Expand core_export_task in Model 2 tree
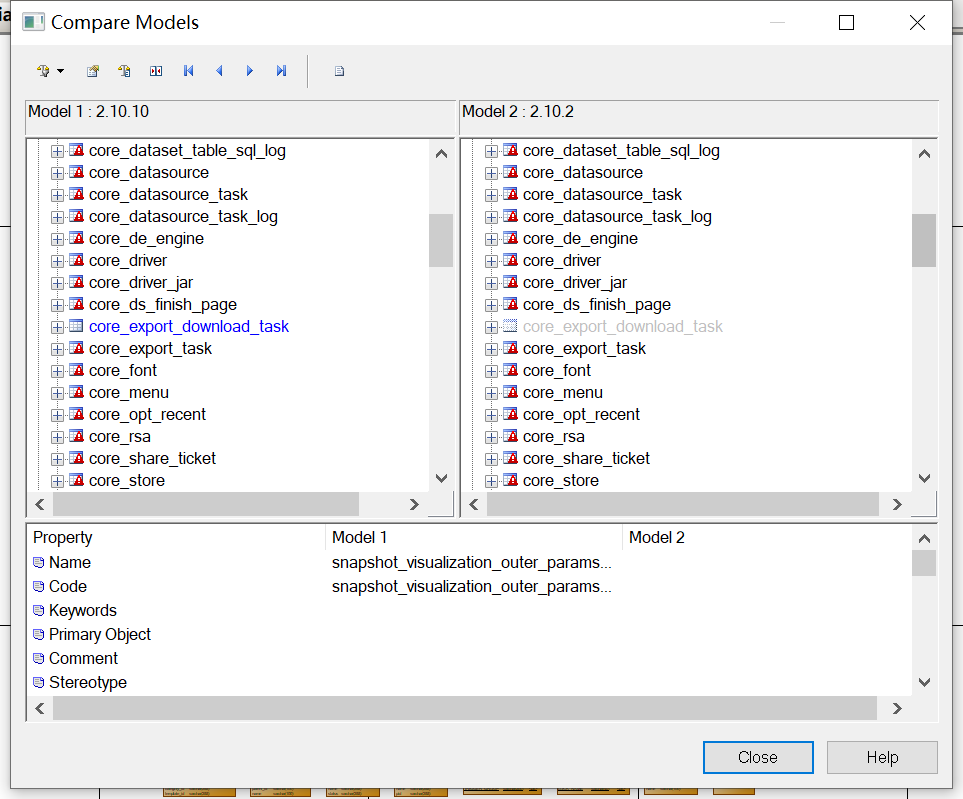Screen dimensions: 963x799 490,348
